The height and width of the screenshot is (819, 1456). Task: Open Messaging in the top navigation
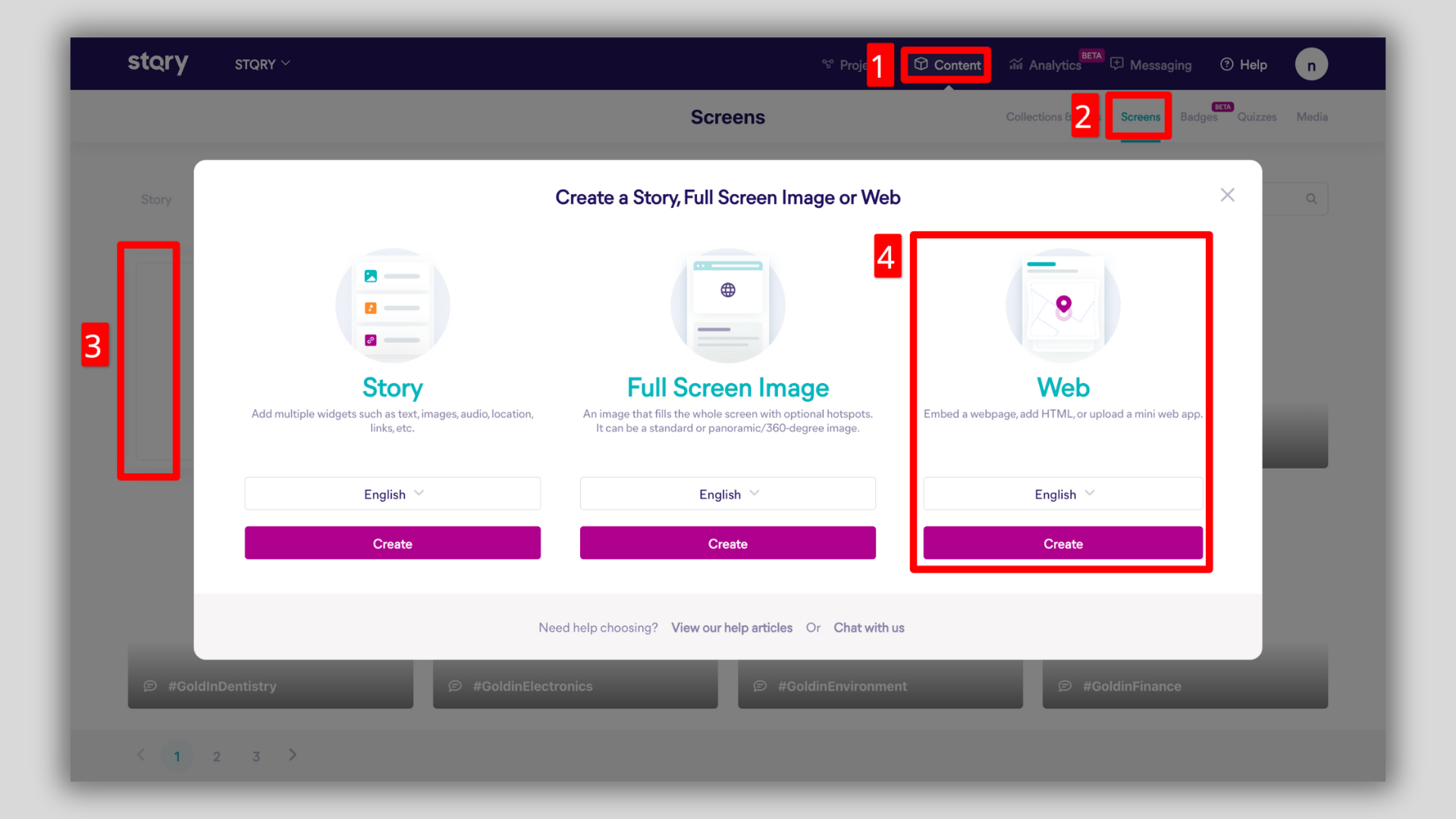(x=1151, y=65)
